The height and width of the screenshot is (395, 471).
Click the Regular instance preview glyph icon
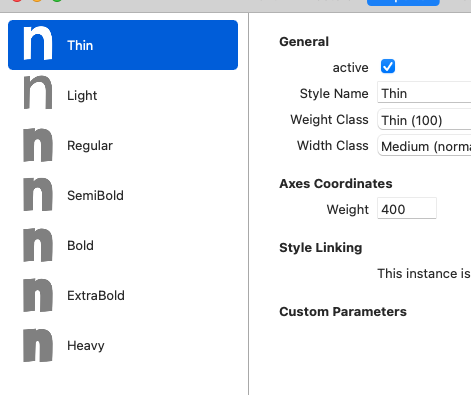38,145
